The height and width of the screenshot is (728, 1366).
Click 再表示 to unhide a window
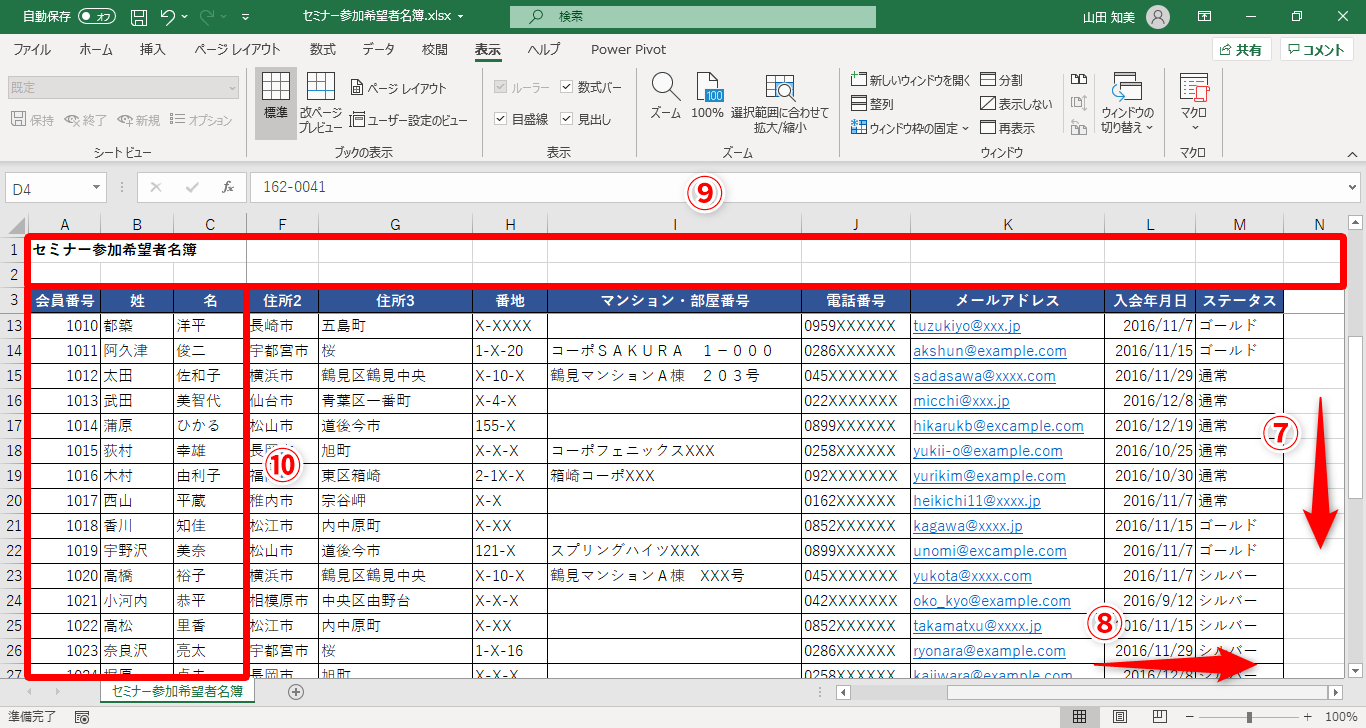coord(1008,128)
